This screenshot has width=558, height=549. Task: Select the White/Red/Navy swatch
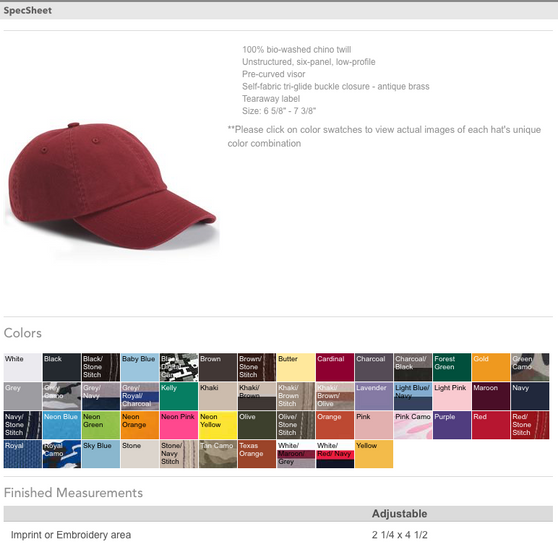[335, 454]
